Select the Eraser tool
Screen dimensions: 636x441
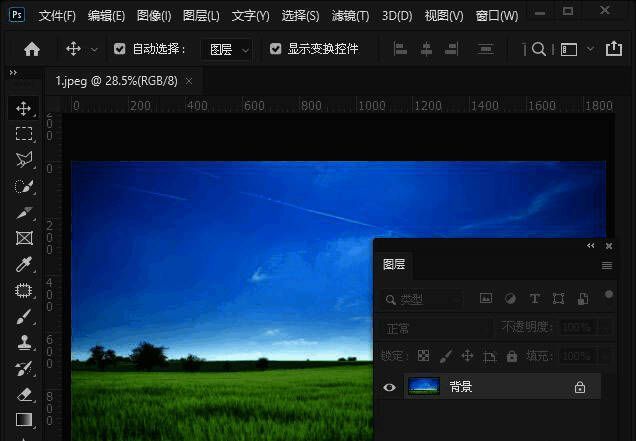coord(24,394)
